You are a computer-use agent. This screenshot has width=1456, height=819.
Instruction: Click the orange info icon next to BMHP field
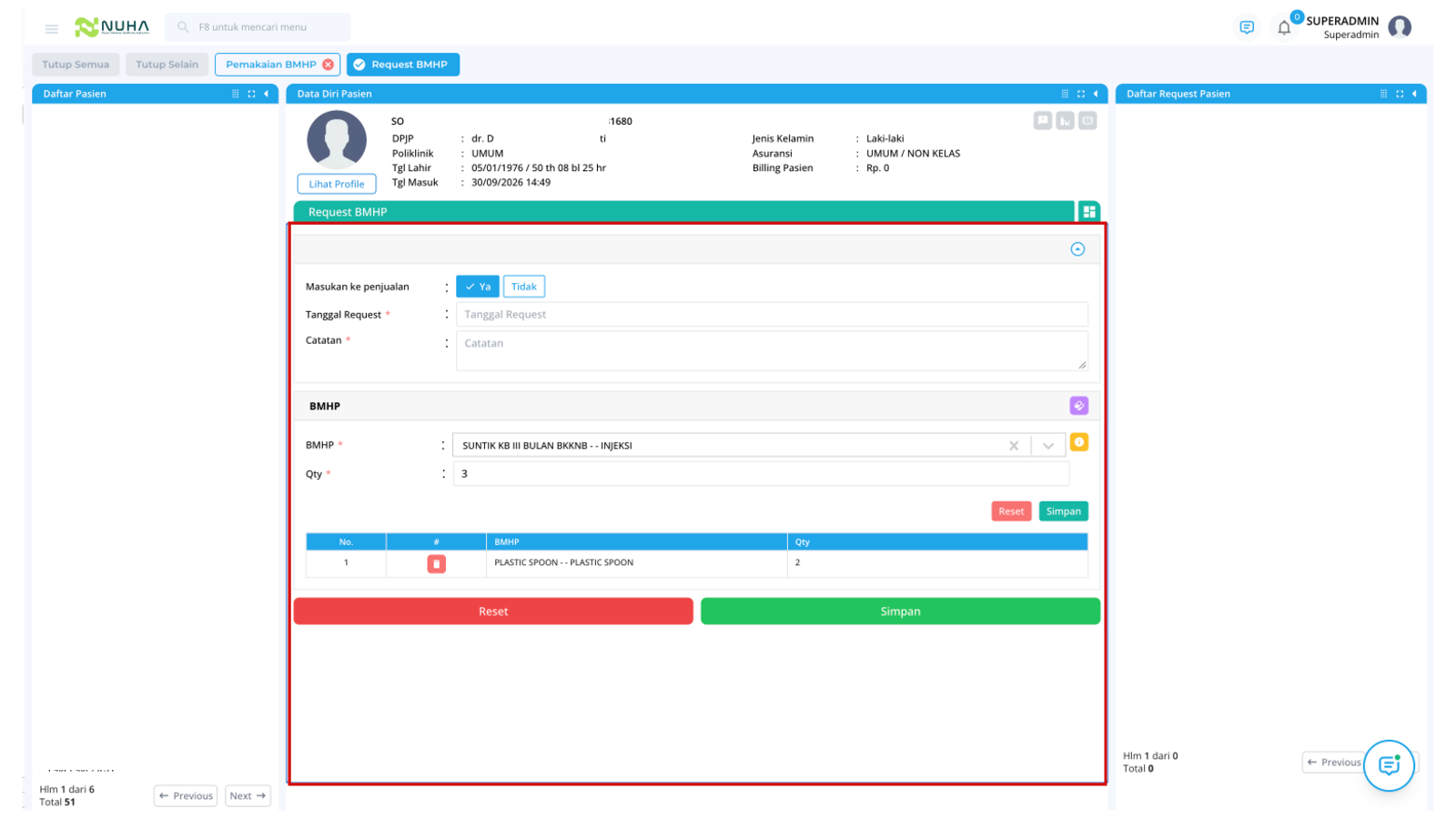[1079, 442]
